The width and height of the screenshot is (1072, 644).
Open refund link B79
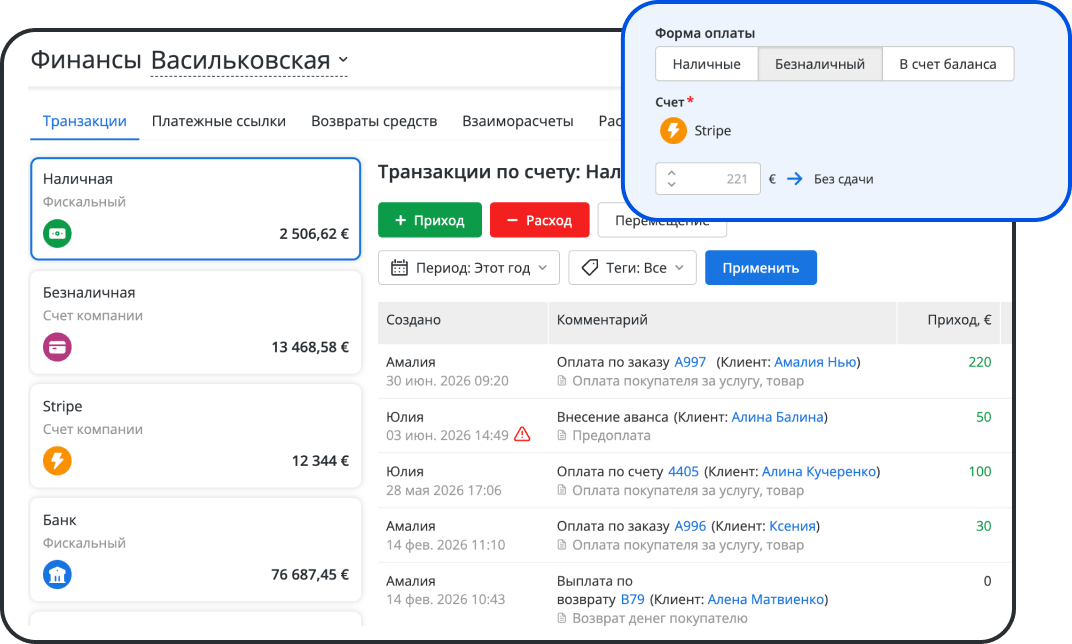632,600
